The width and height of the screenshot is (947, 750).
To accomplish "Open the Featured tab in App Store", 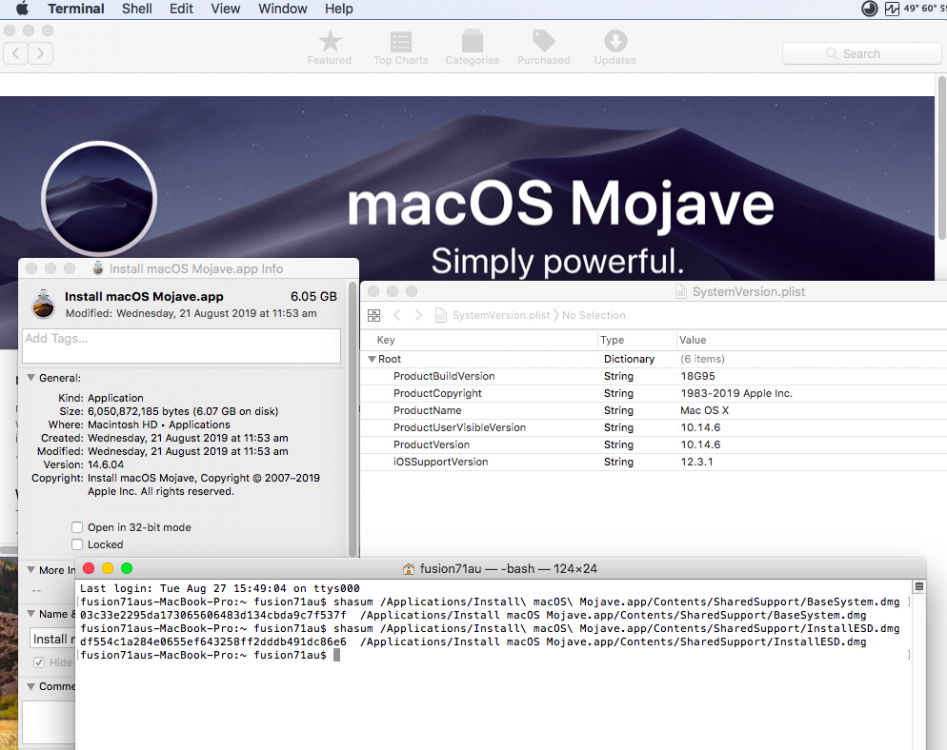I will click(x=329, y=48).
